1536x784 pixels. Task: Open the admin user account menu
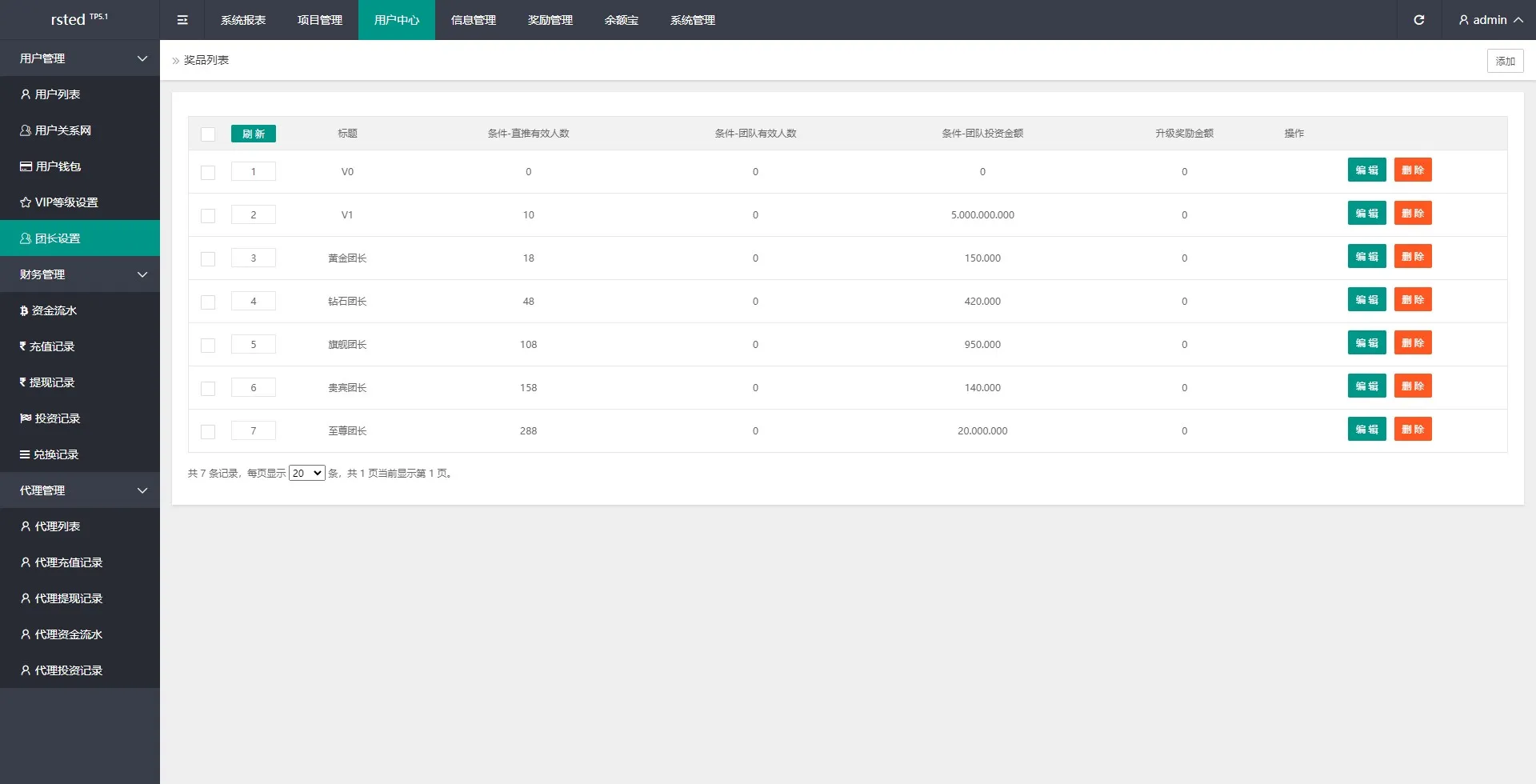pos(1490,20)
